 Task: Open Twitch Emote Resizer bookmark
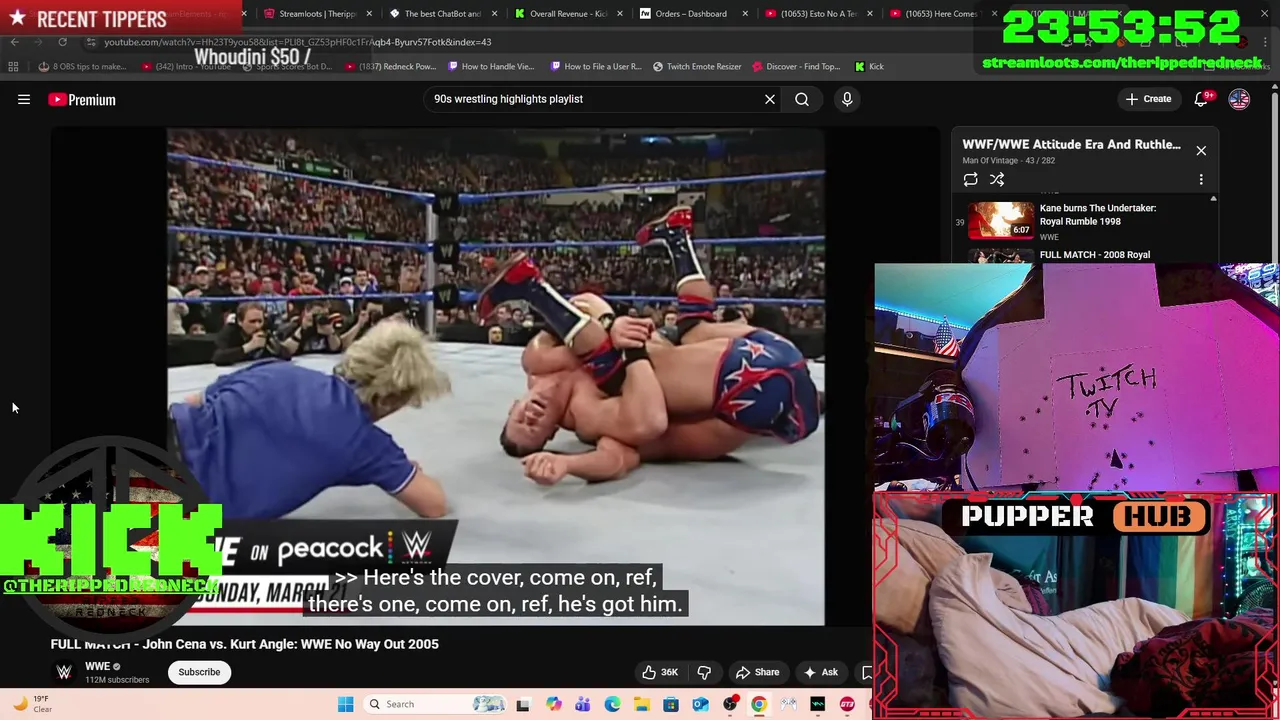pos(697,67)
